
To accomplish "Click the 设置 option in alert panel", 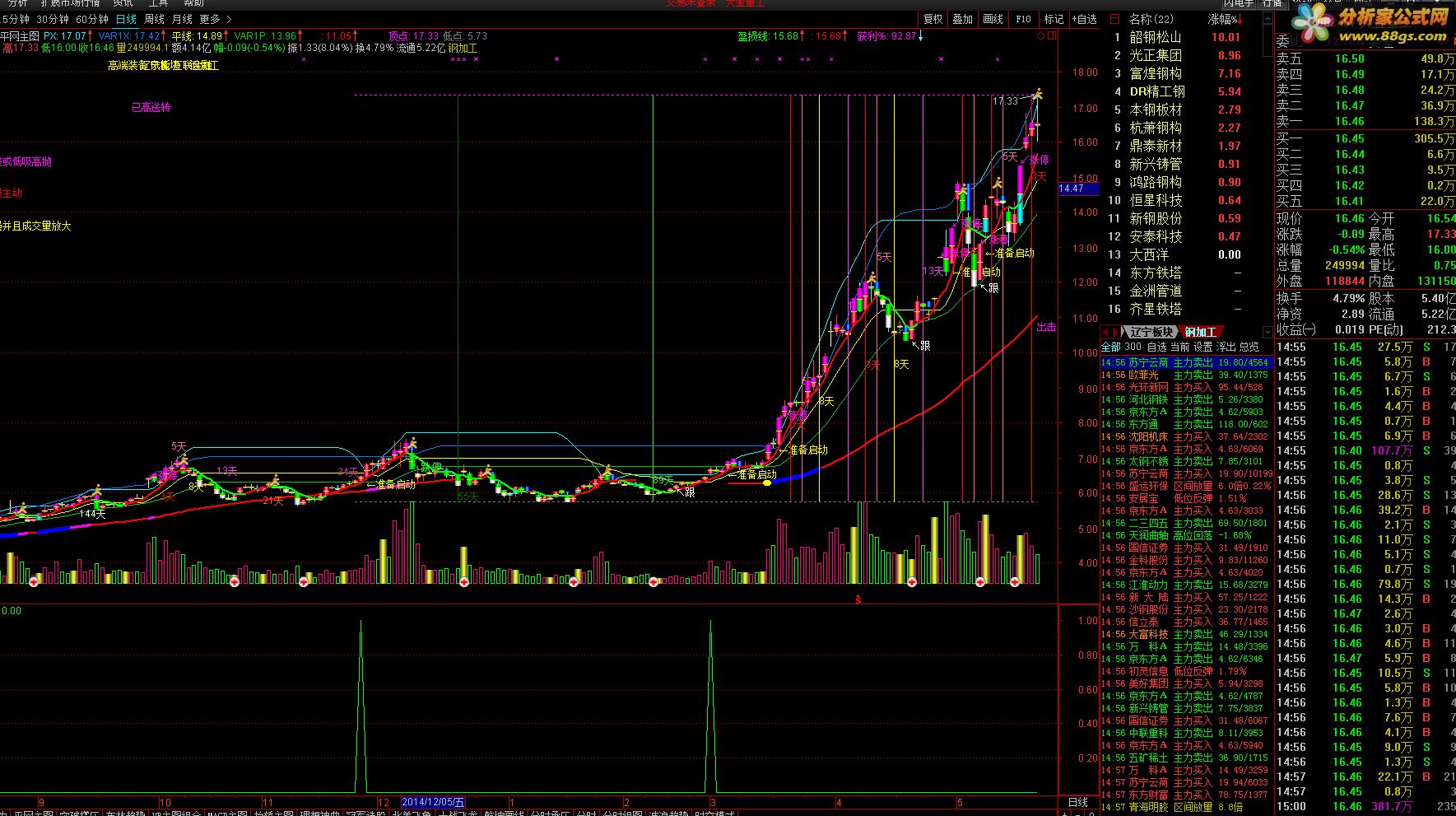I will (x=1202, y=347).
